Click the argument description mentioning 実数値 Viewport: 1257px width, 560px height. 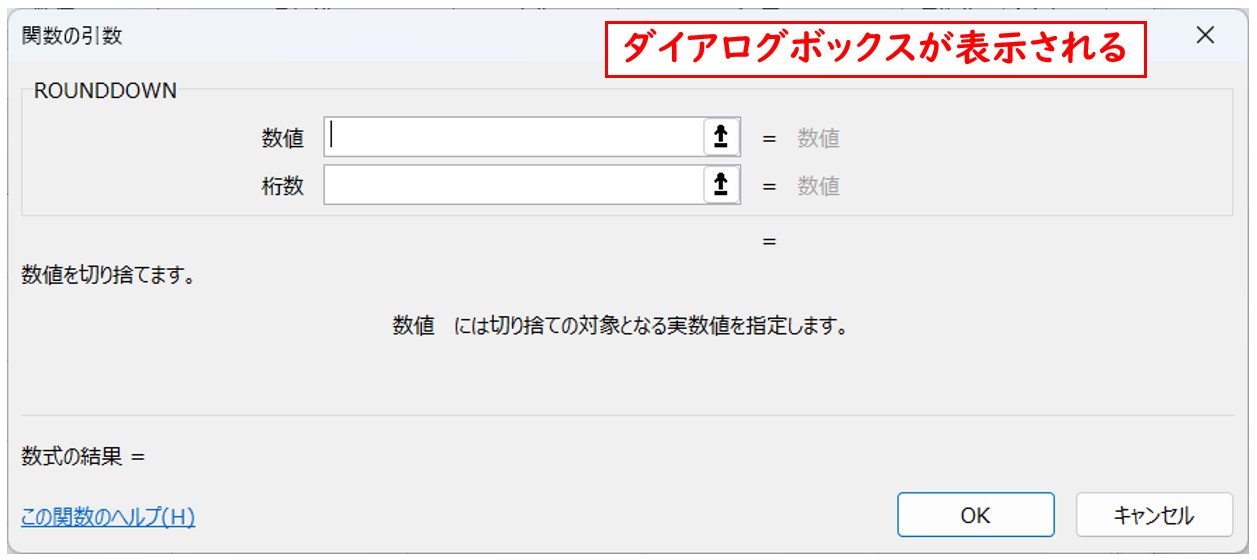coord(620,326)
